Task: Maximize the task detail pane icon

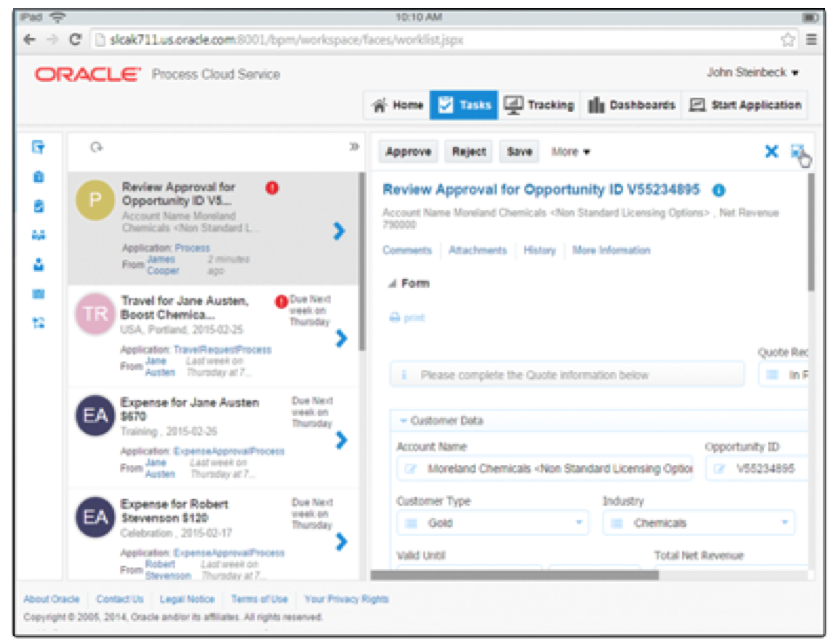Action: click(x=798, y=151)
